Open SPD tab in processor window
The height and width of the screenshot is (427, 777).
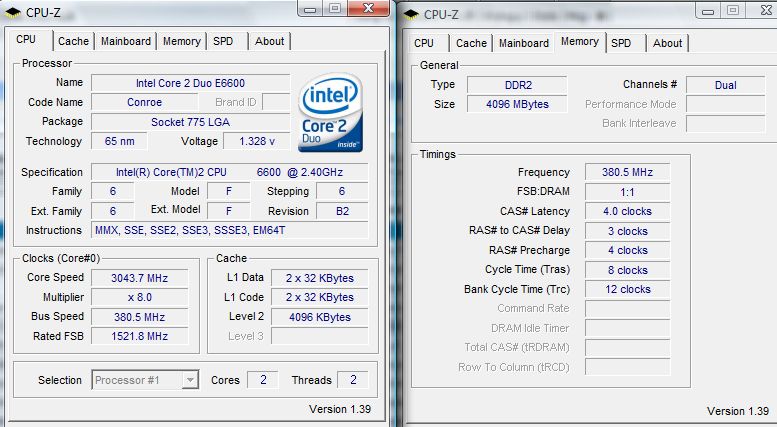221,41
